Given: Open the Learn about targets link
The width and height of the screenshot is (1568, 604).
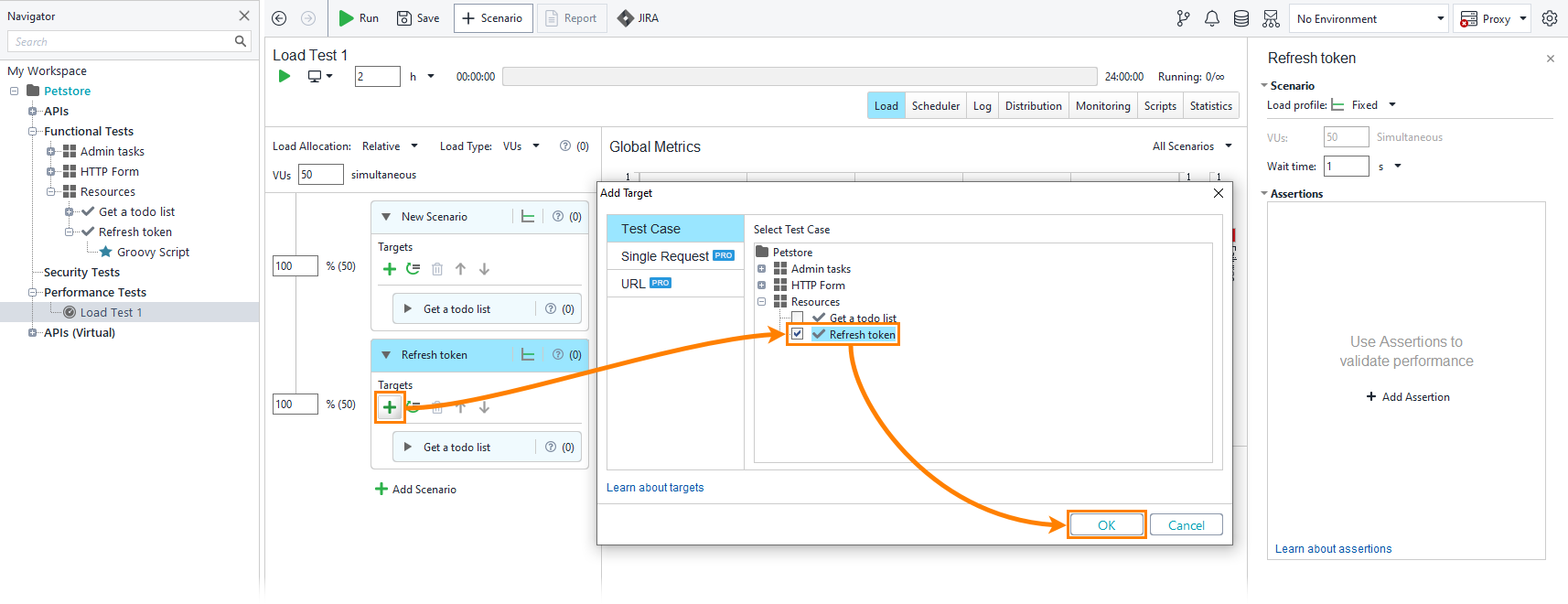Looking at the screenshot, I should (655, 488).
